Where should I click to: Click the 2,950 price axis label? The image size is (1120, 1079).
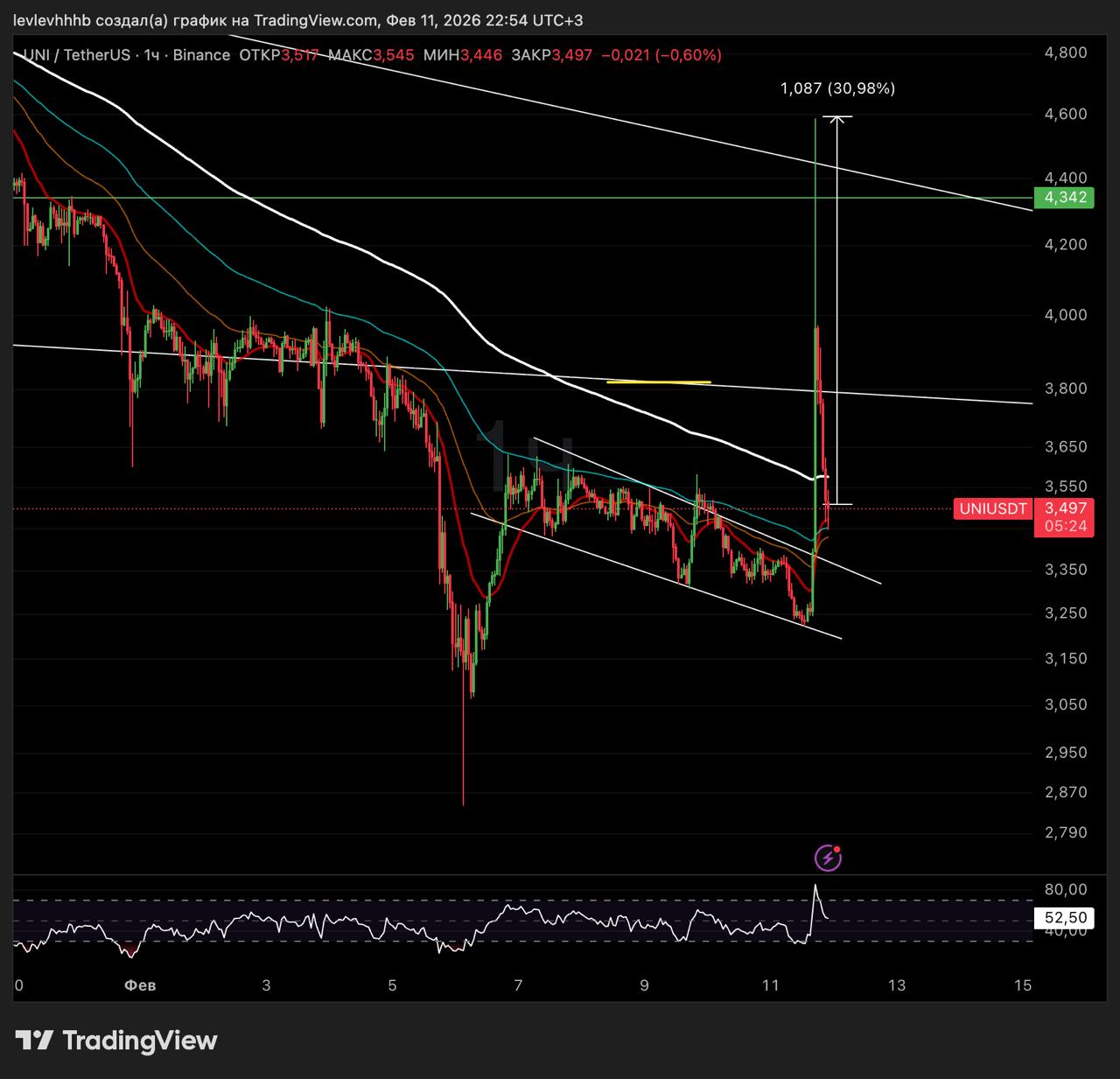point(1066,753)
